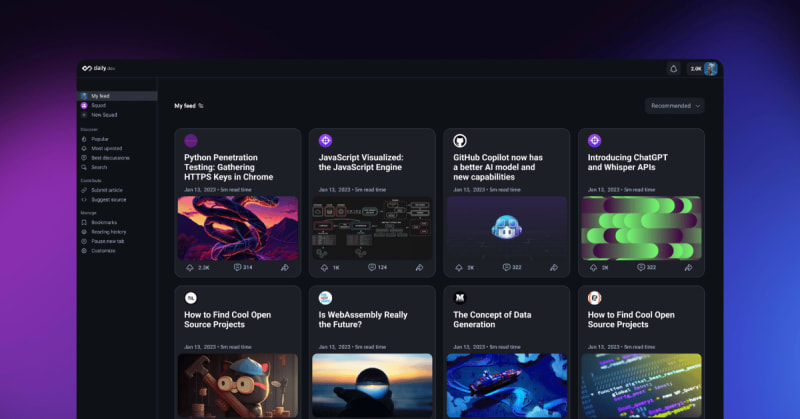
Task: Open Reading history
Action: [x=108, y=232]
